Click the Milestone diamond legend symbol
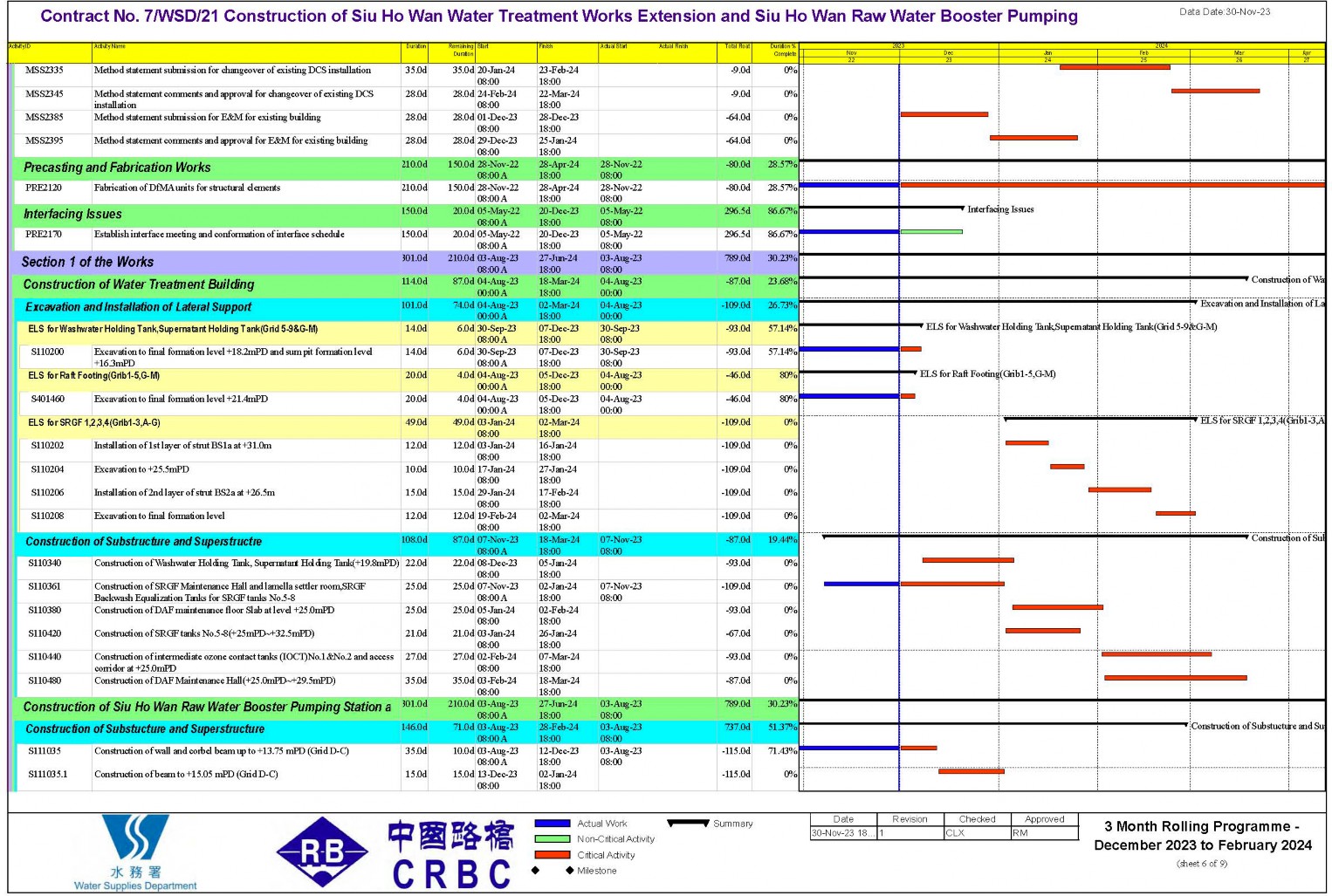The width and height of the screenshot is (1332, 896). tap(553, 871)
